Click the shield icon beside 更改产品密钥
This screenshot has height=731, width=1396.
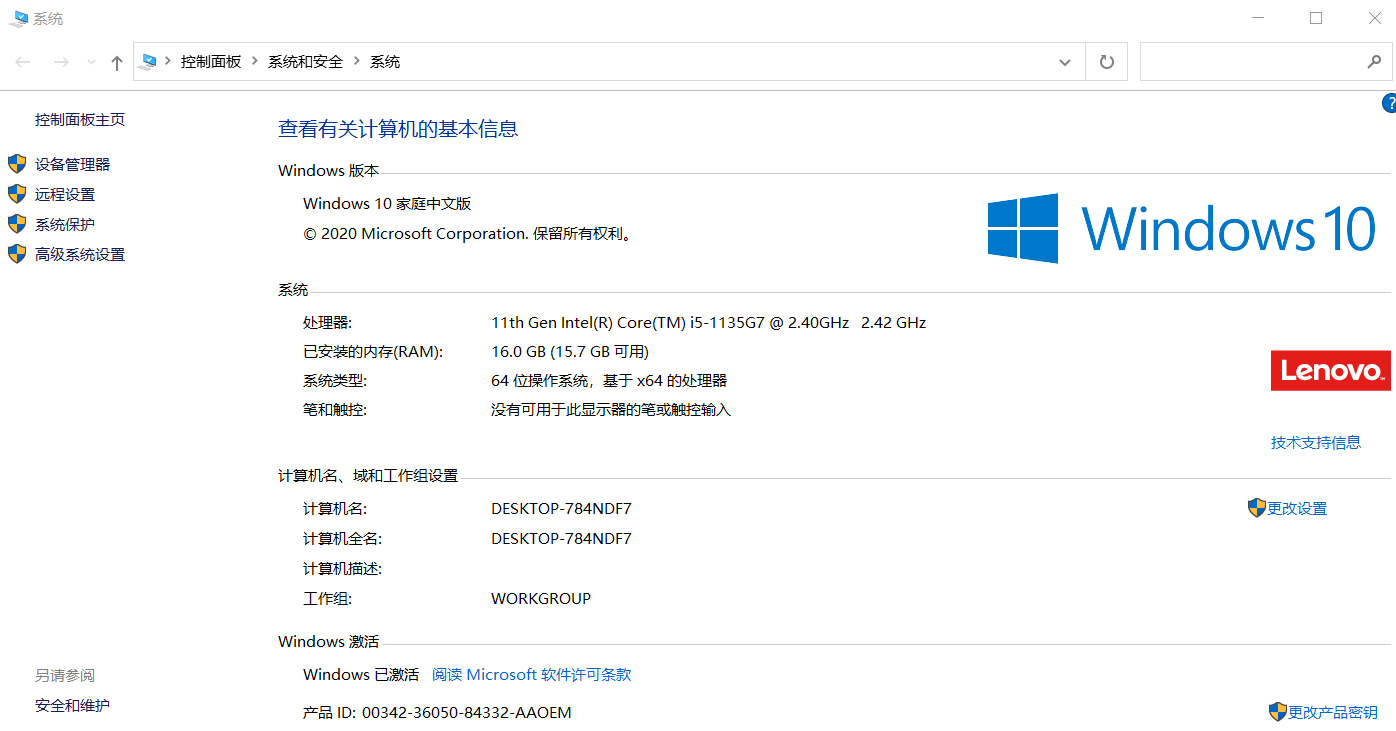click(x=1278, y=711)
